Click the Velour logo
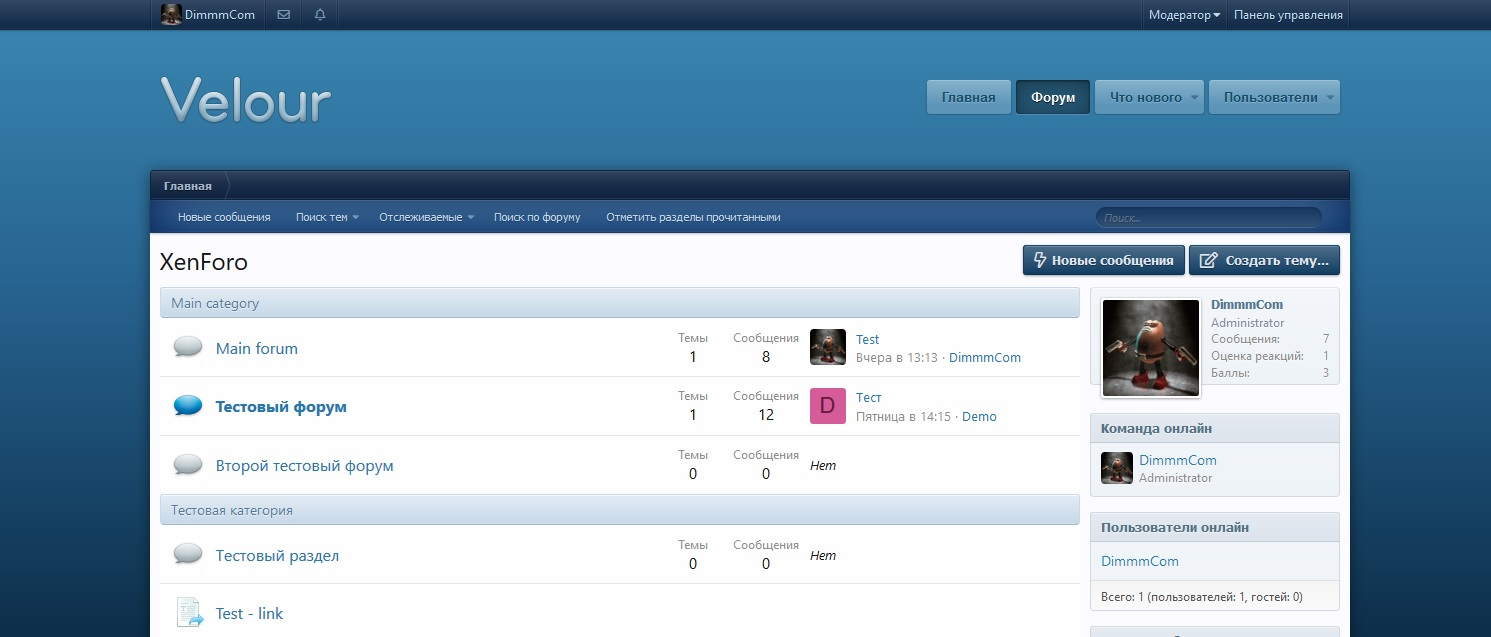 (245, 100)
